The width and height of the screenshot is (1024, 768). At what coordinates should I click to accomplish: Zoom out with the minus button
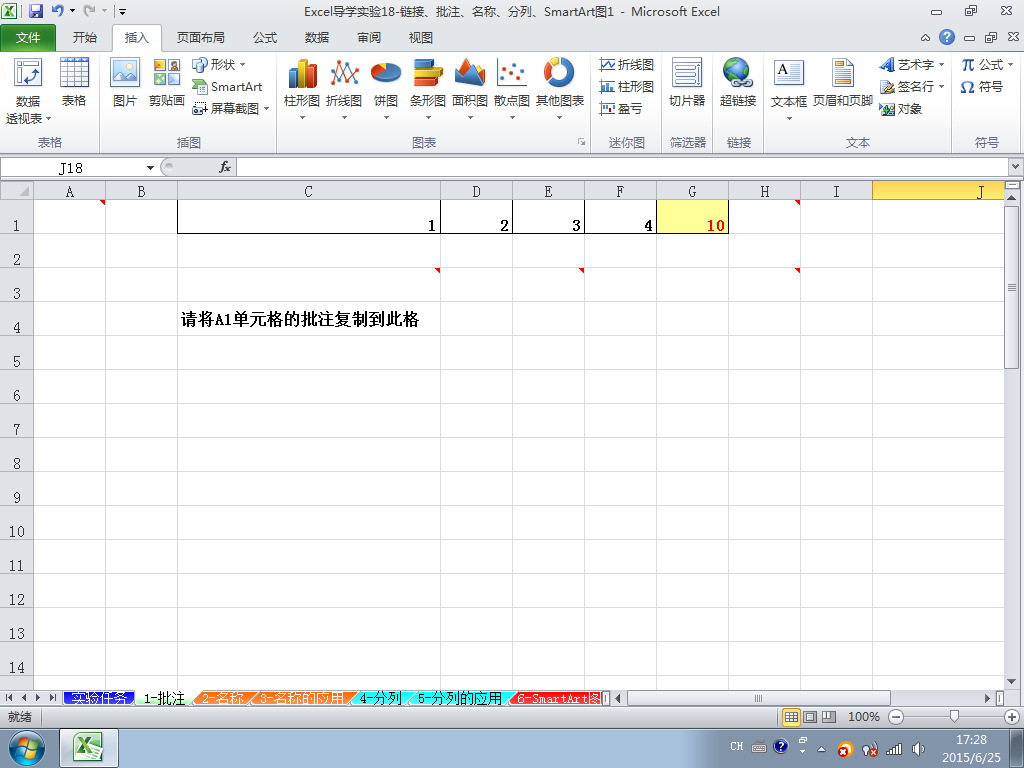897,717
